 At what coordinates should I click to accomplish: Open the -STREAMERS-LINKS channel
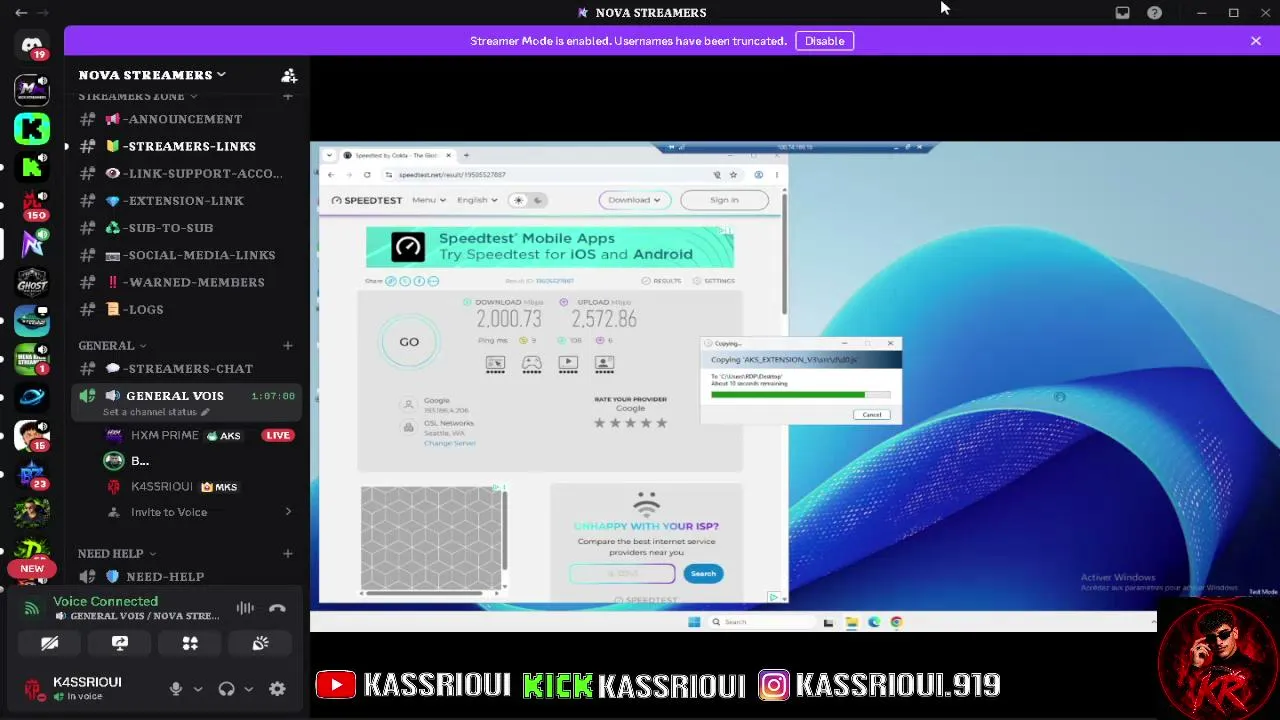(186, 146)
